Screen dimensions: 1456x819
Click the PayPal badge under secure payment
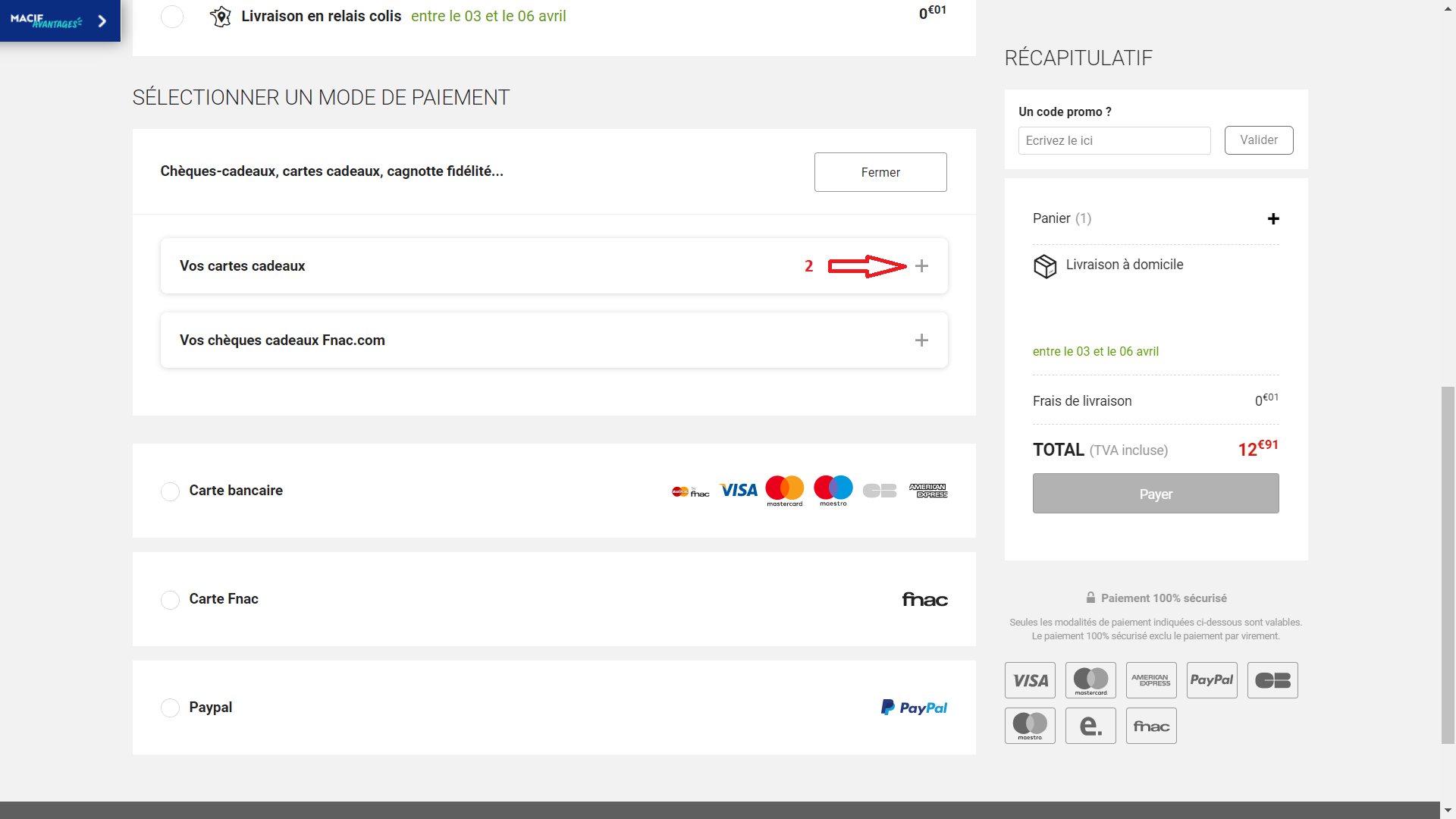1211,680
